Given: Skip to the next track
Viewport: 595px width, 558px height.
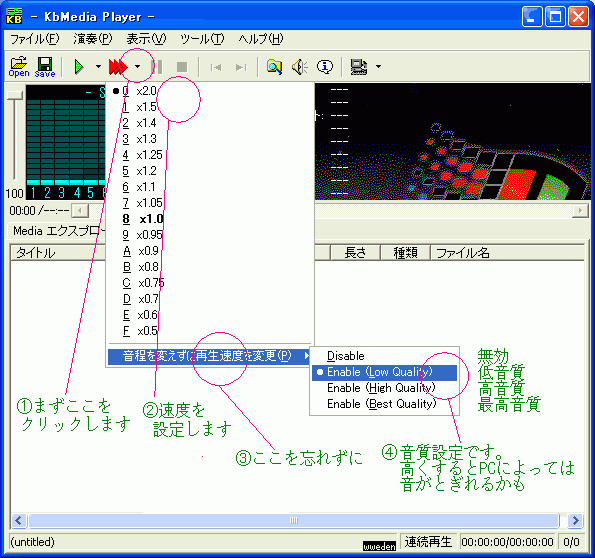Looking at the screenshot, I should point(241,68).
